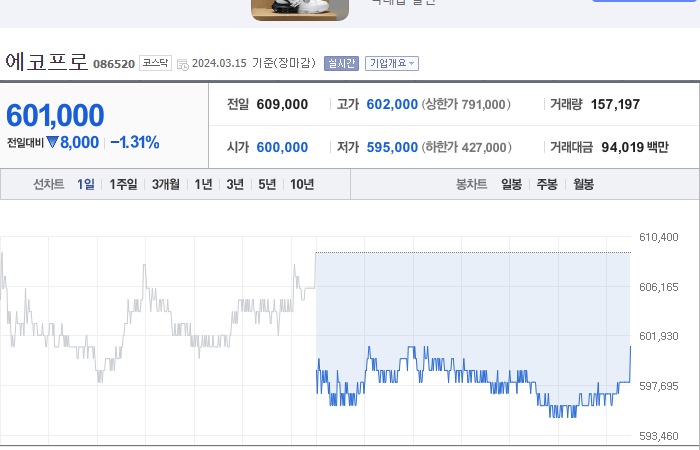Click the 610,400 axis label
Screen dimensions: 700x450
[x=658, y=237]
